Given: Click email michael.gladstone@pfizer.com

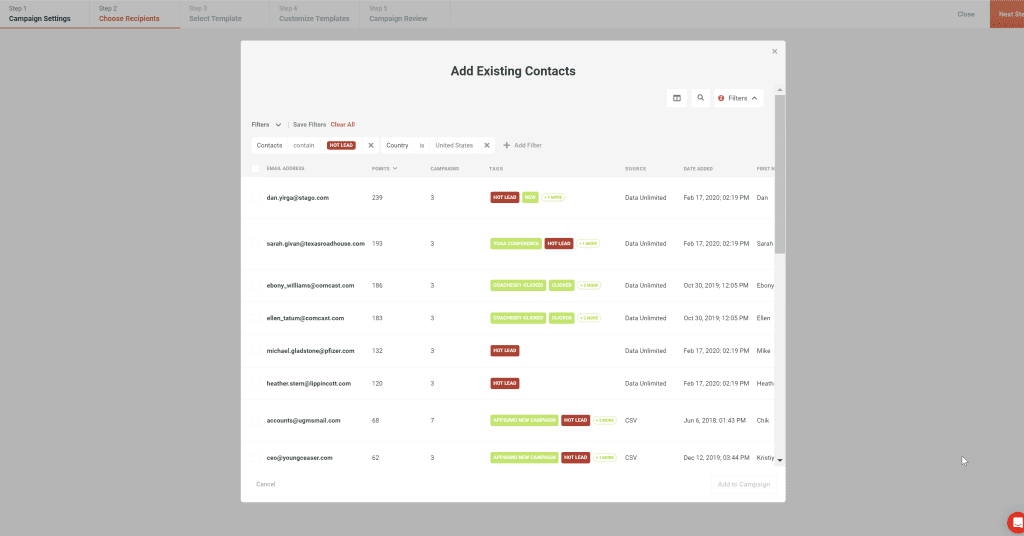Looking at the screenshot, I should click(x=310, y=351).
